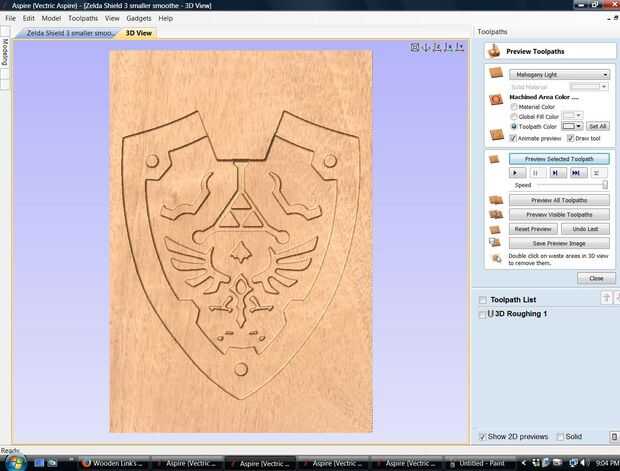620x471 pixels.
Task: Toggle the Solid checkbox
Action: click(560, 437)
